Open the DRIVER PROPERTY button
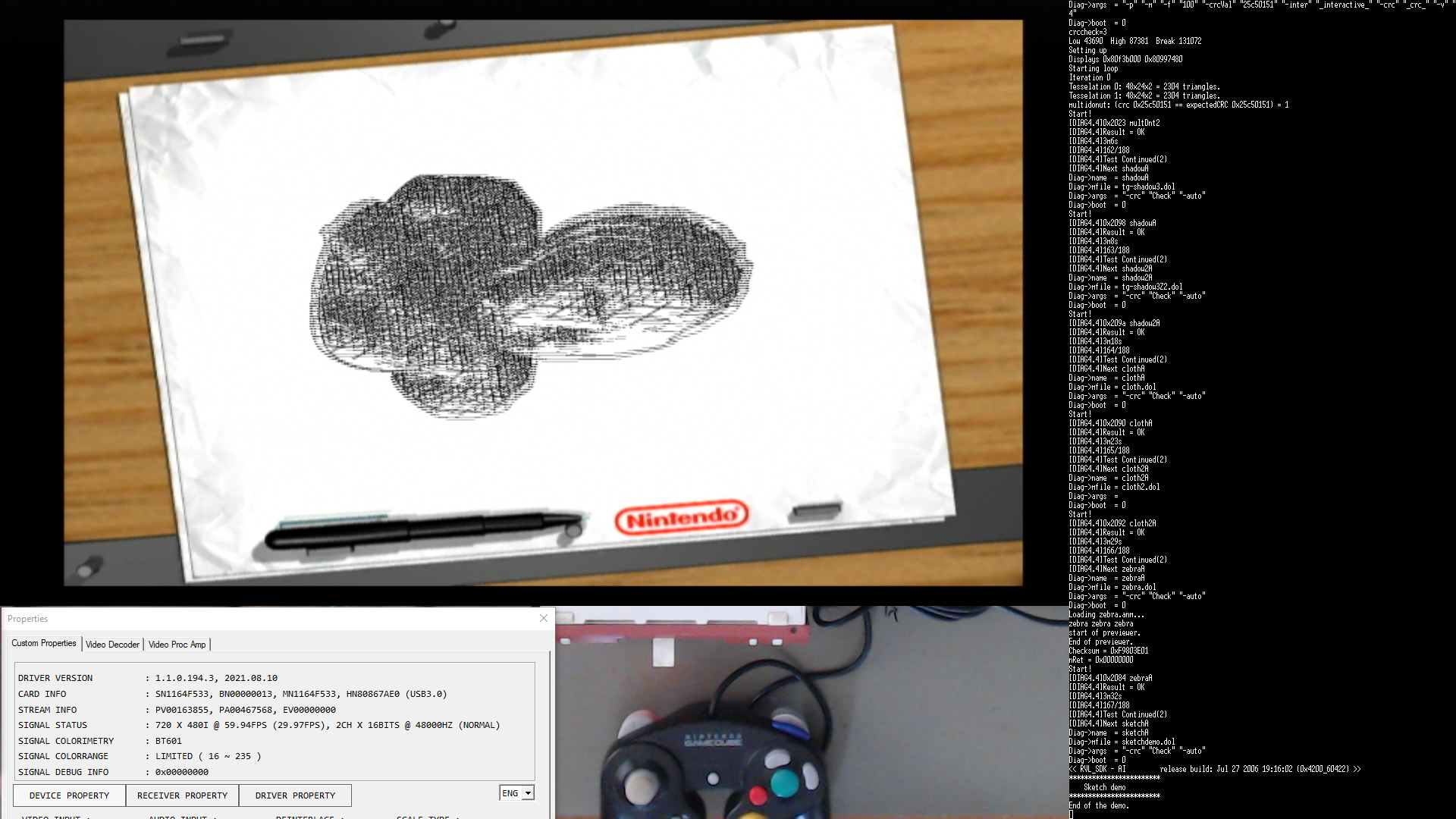The image size is (1456, 819). pos(295,795)
